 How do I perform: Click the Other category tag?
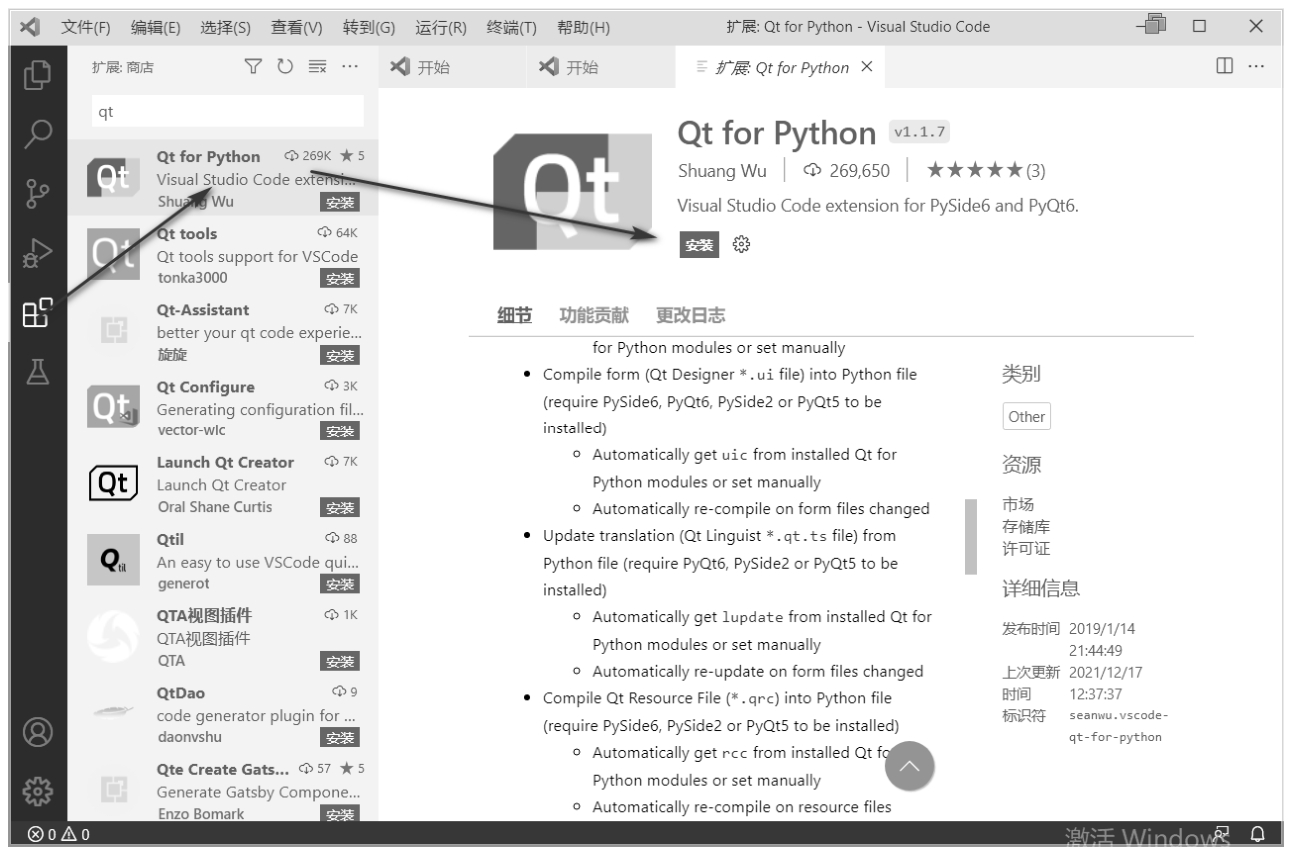1027,417
